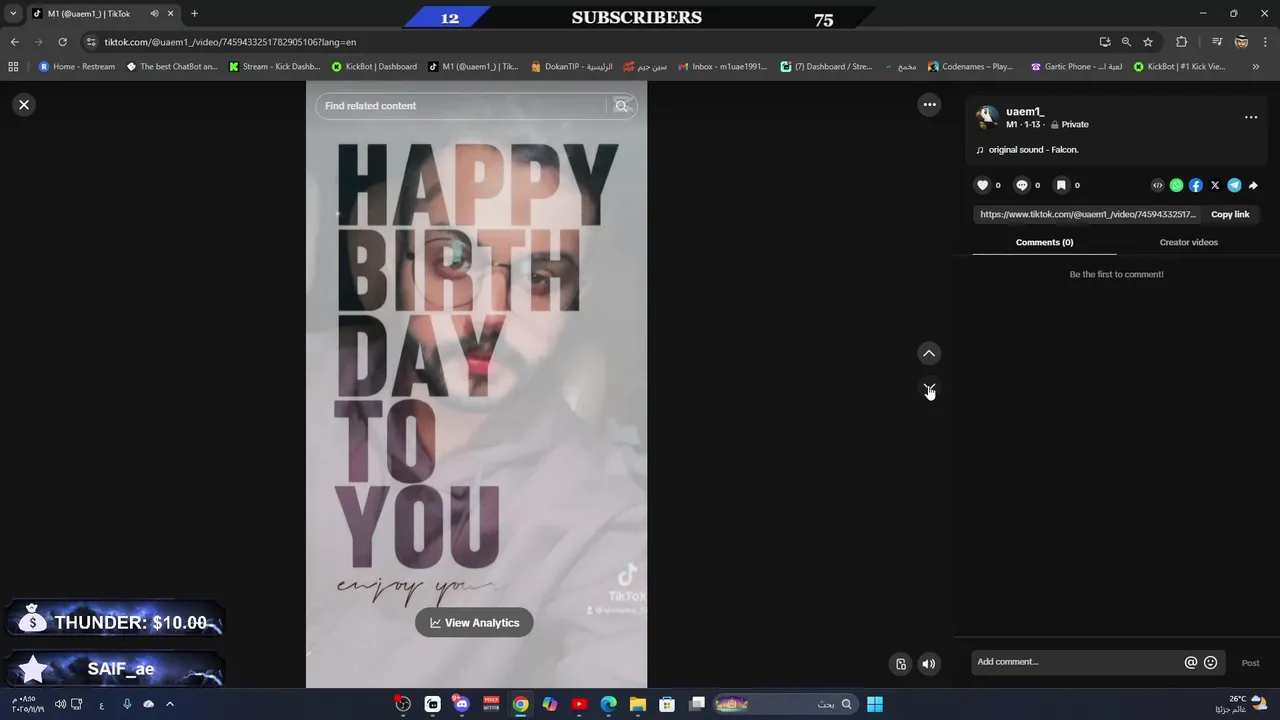The height and width of the screenshot is (720, 1280).
Task: Get the embed code icon
Action: [x=1158, y=185]
